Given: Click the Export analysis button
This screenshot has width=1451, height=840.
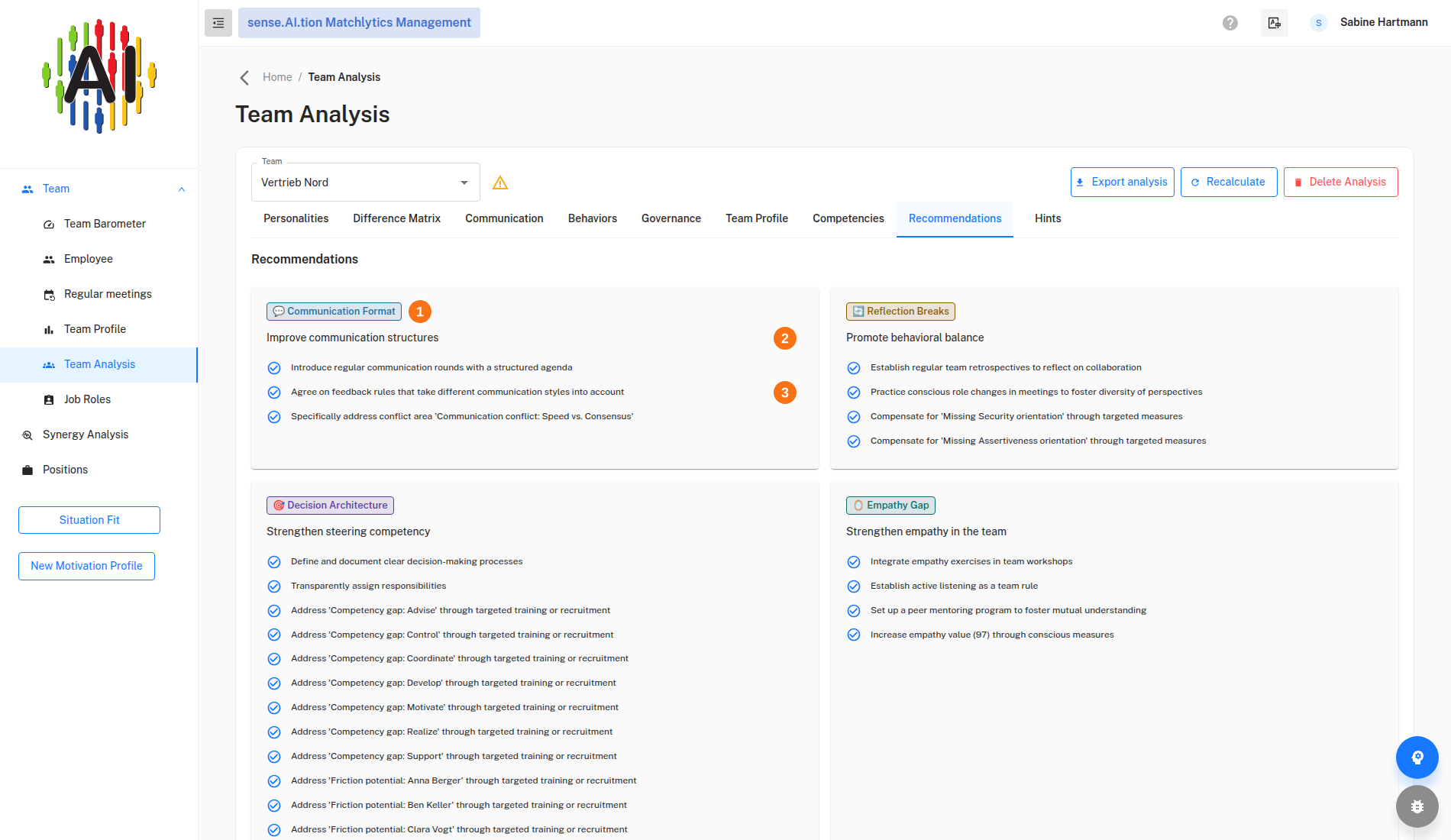Looking at the screenshot, I should pos(1123,183).
